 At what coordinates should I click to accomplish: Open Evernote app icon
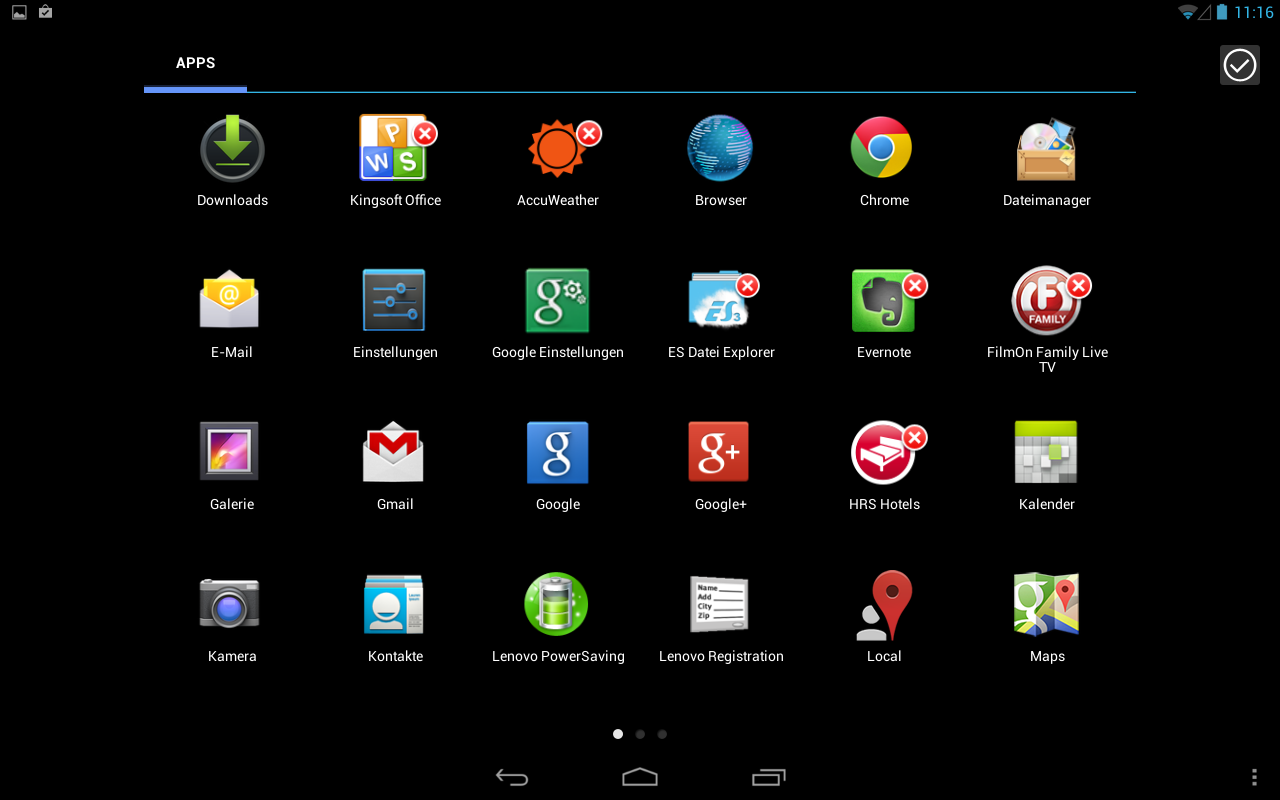[883, 300]
